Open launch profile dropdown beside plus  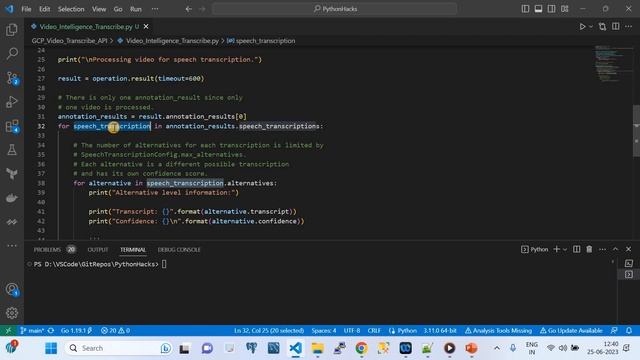(565, 249)
